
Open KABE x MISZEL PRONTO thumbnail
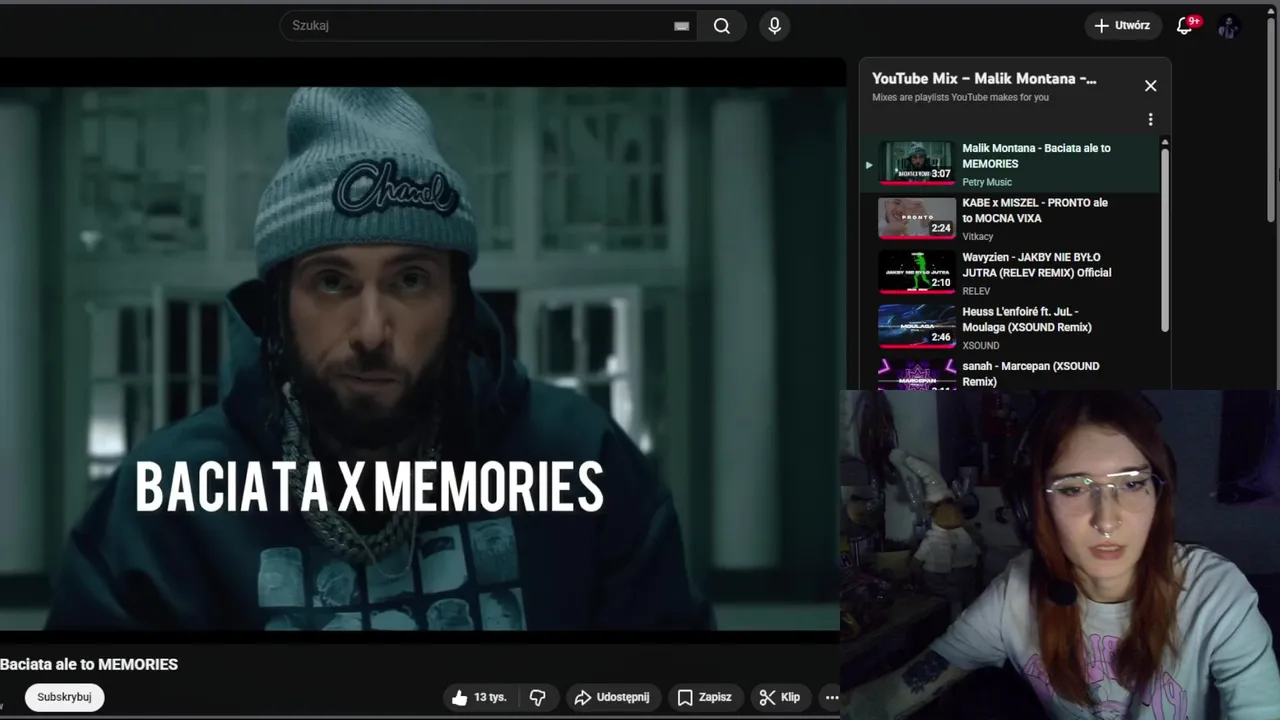(917, 219)
